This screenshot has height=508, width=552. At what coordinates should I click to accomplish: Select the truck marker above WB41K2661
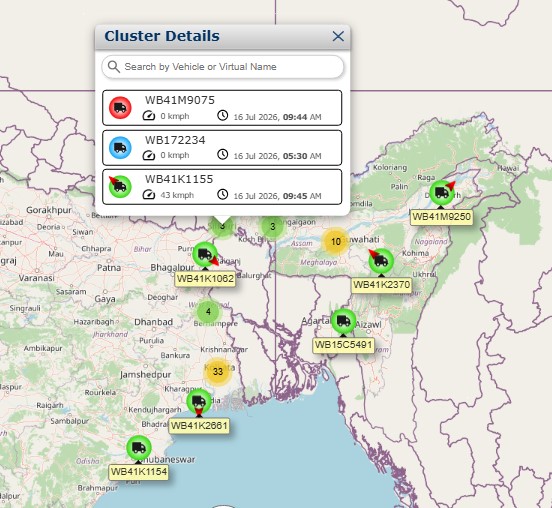[199, 401]
